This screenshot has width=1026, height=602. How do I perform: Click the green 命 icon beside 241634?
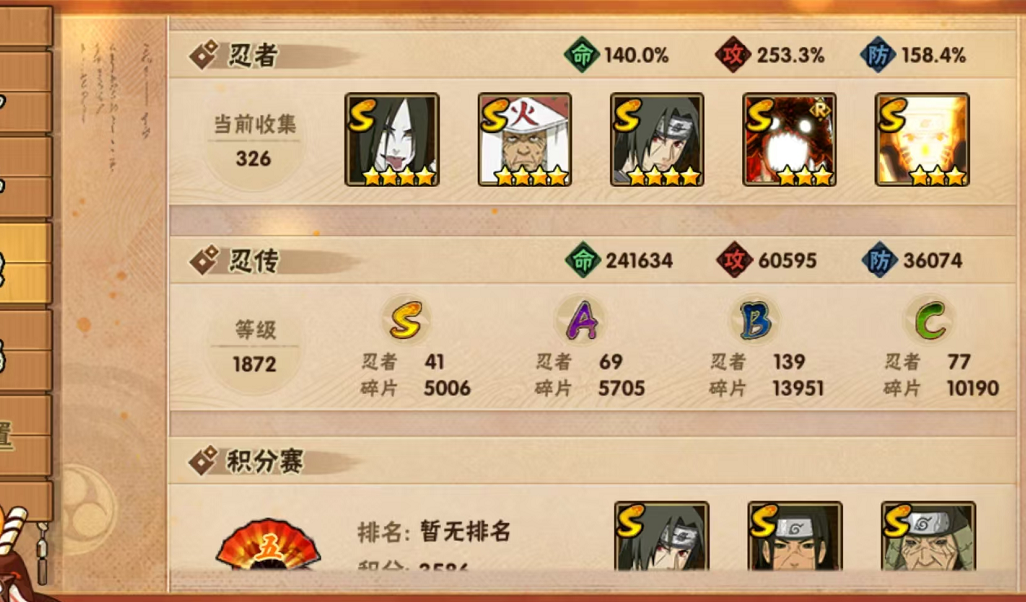coord(582,260)
